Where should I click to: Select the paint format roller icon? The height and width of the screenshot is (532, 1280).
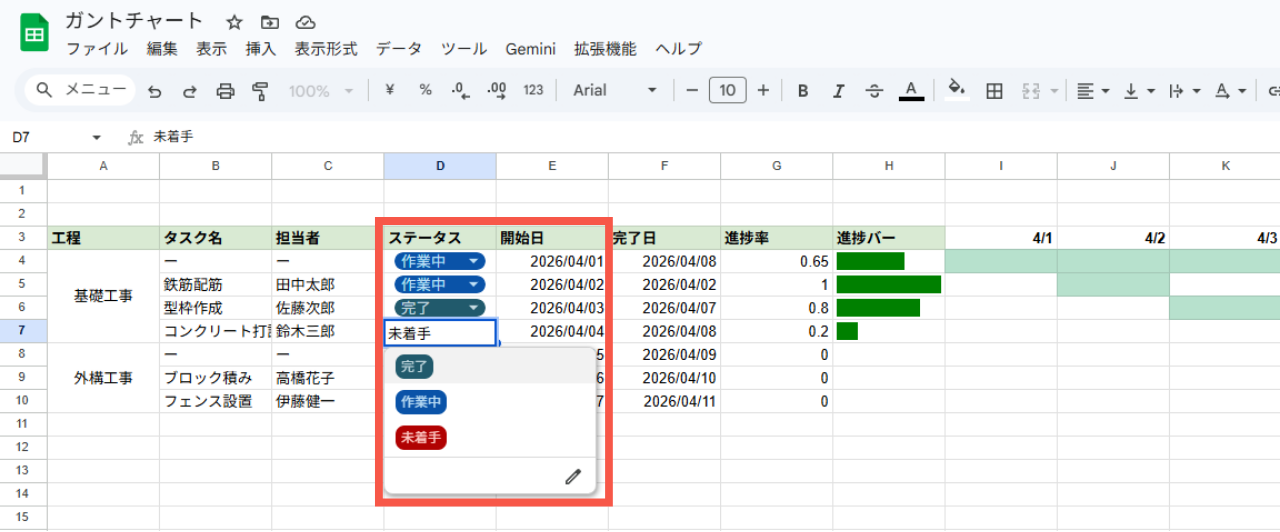coord(261,91)
